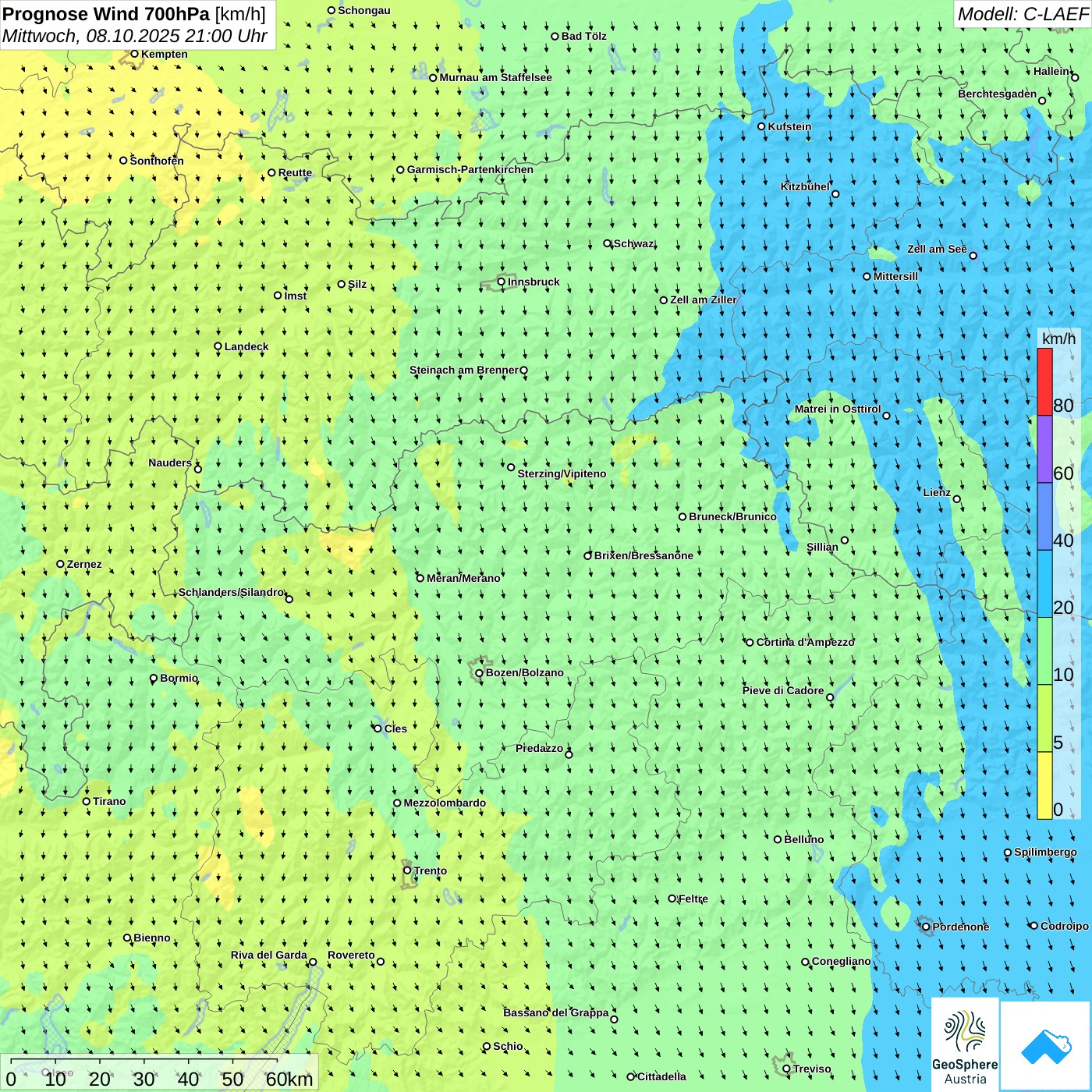Click the Tirano label
The height and width of the screenshot is (1092, 1092).
[109, 801]
